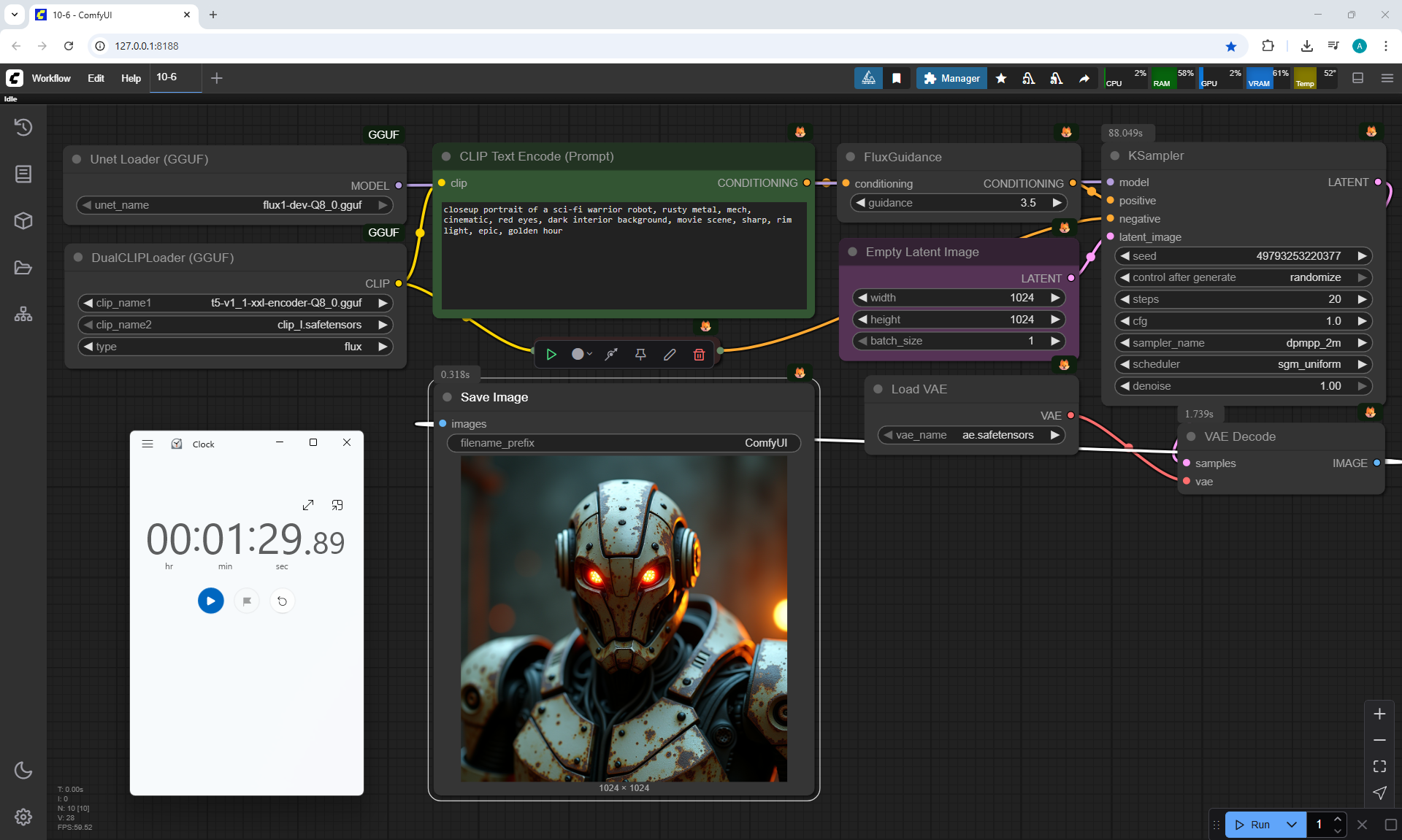Screen dimensions: 1402x840
Task: Collapse the KSampler node via its dot
Action: [1115, 155]
